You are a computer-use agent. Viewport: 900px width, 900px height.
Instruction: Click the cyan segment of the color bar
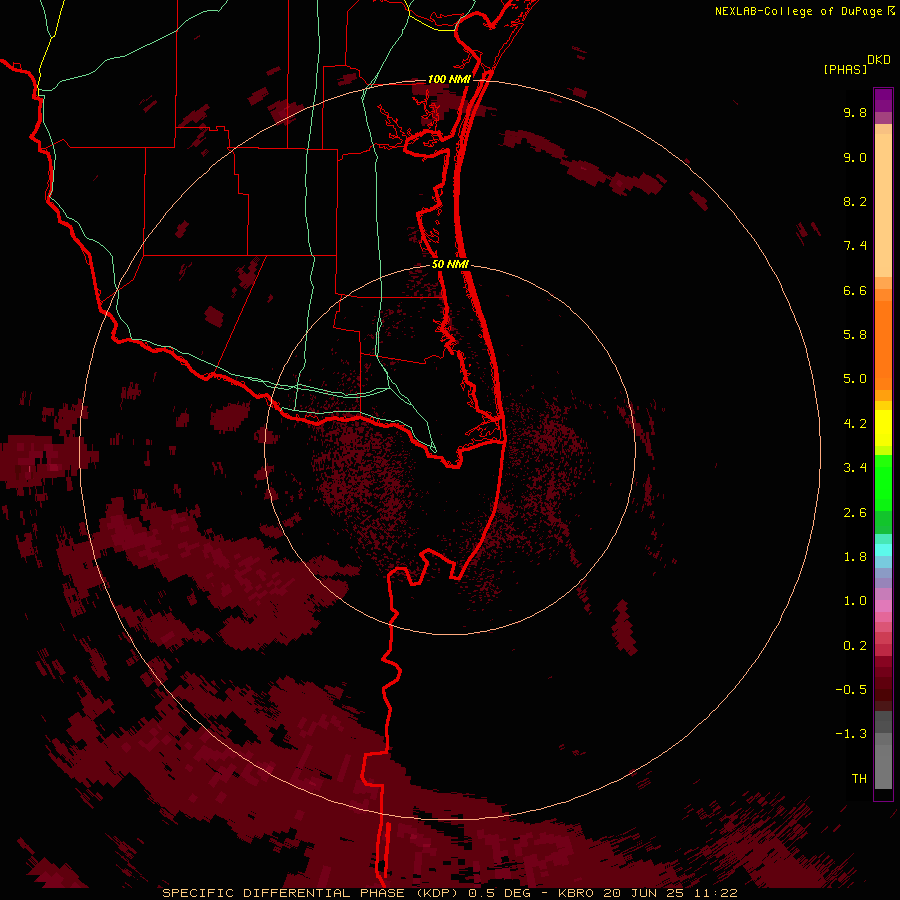[883, 550]
